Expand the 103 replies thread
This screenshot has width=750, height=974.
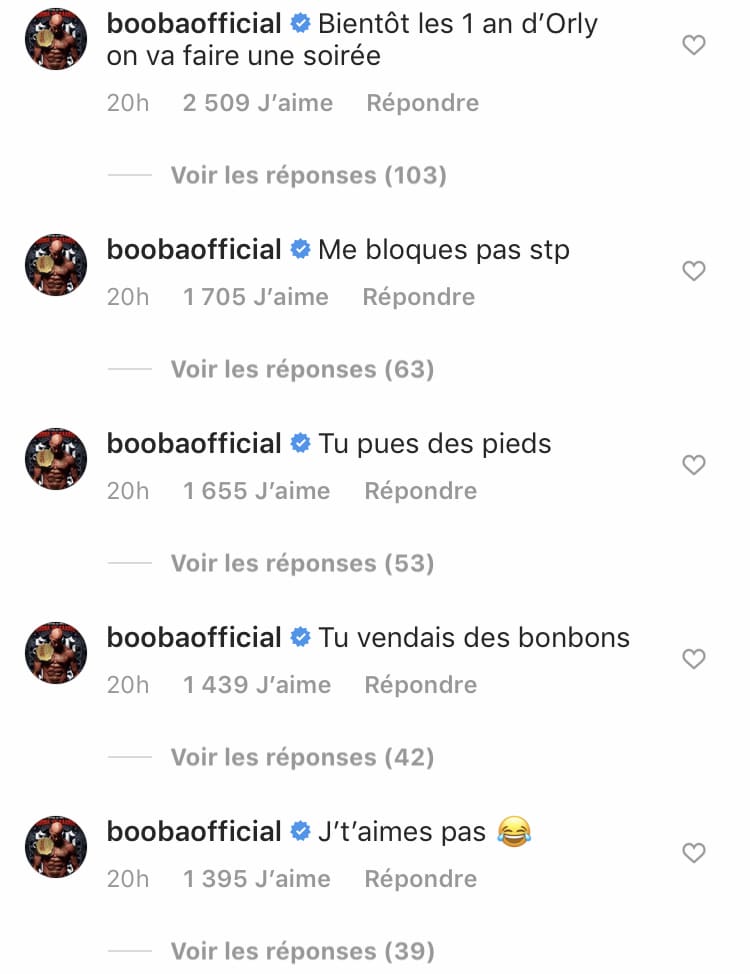pyautogui.click(x=308, y=176)
